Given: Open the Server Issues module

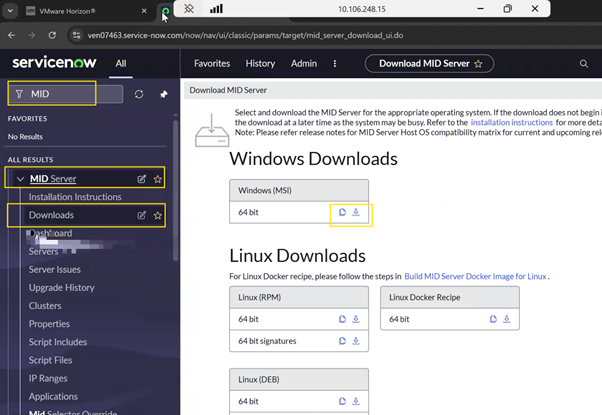Looking at the screenshot, I should coord(55,270).
